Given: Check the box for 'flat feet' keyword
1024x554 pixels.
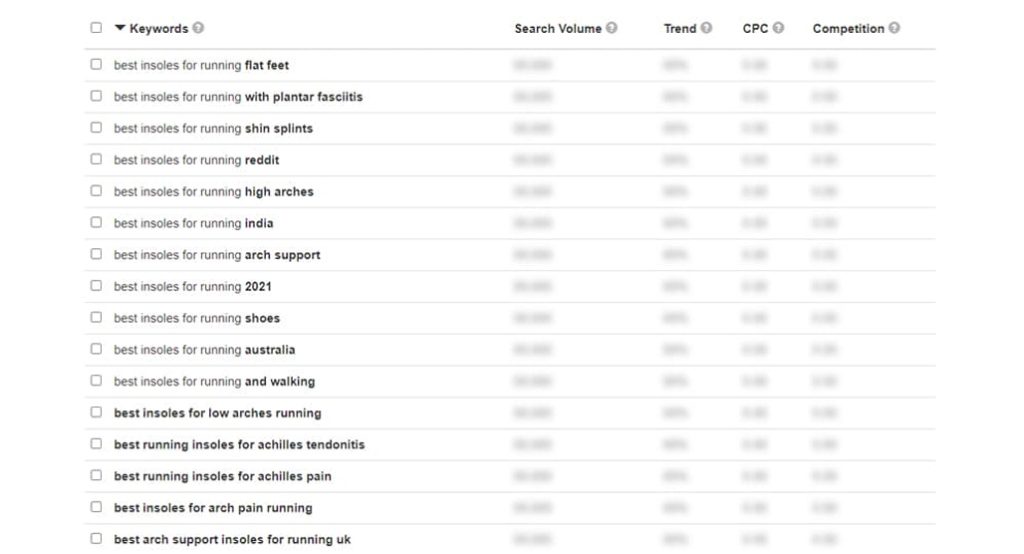Looking at the screenshot, I should (x=96, y=64).
